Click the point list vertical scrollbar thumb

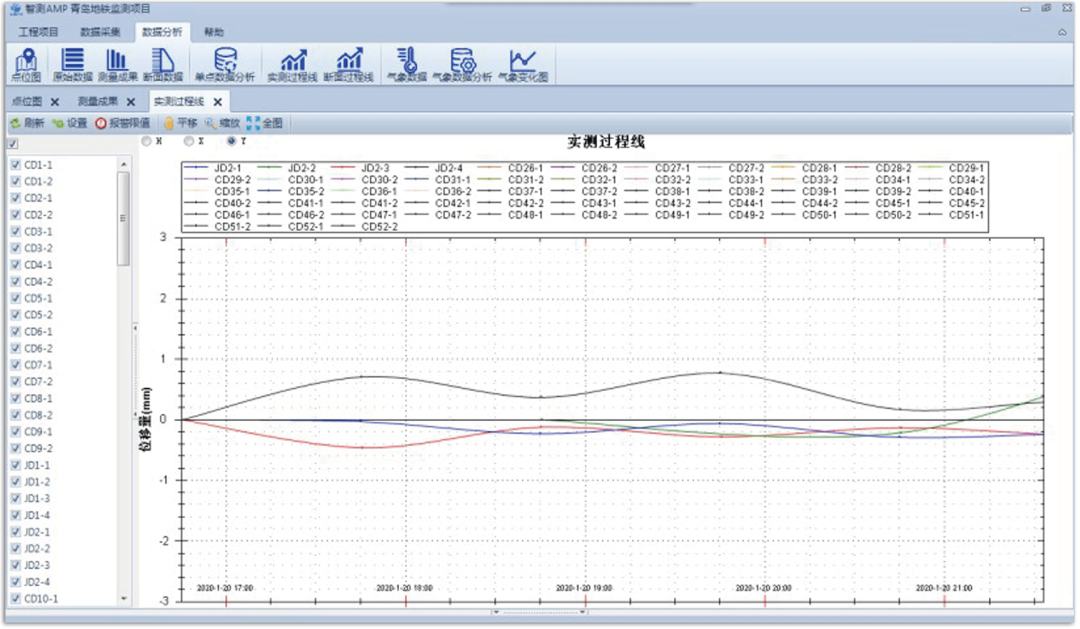124,218
